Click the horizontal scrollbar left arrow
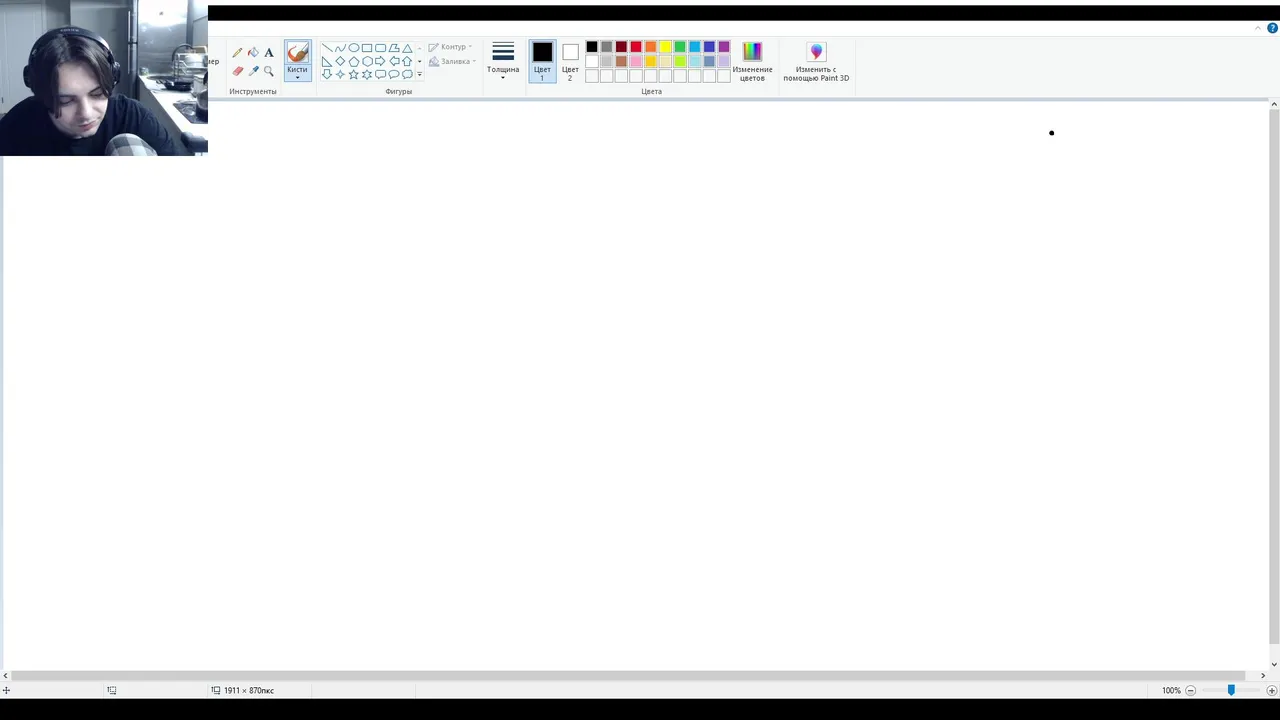Screen dimensions: 1280x720 [x=5, y=676]
